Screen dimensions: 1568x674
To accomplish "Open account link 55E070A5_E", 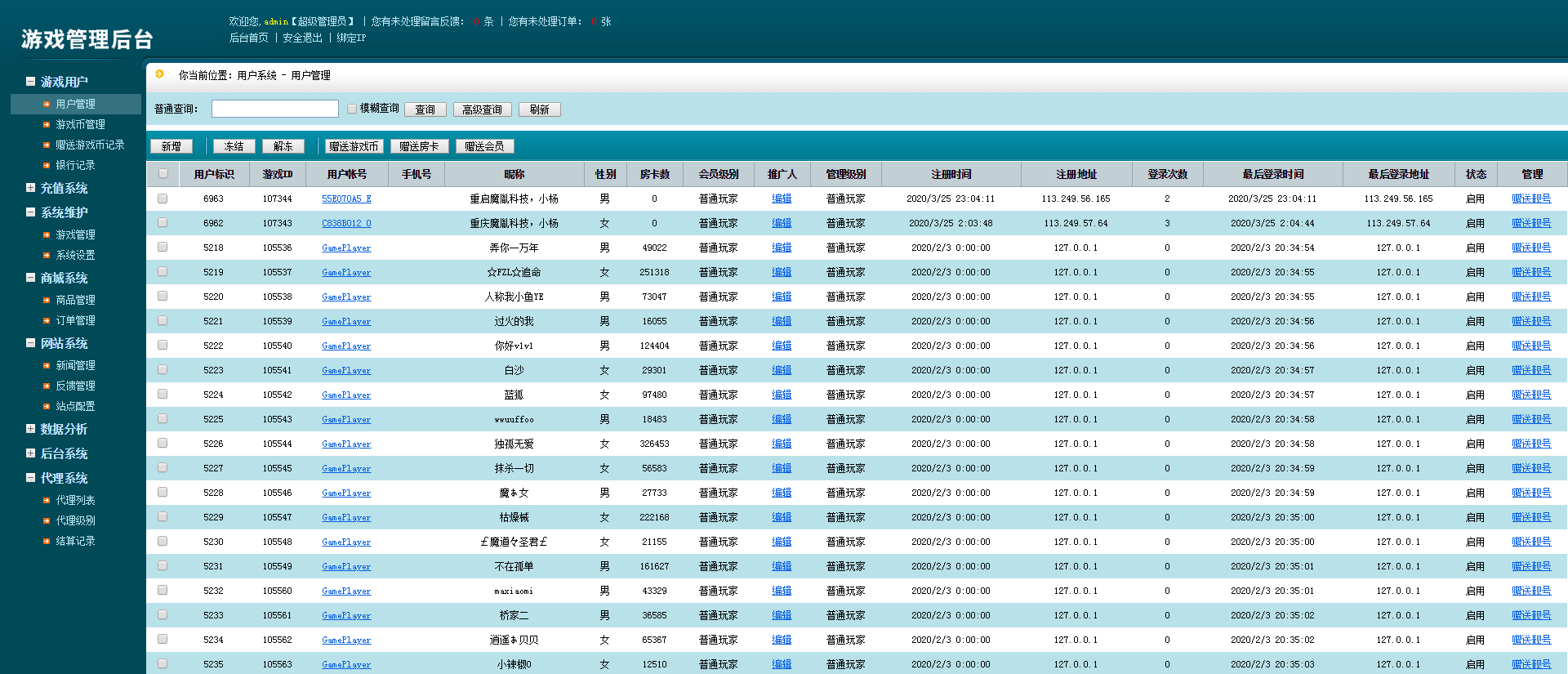I will [346, 199].
